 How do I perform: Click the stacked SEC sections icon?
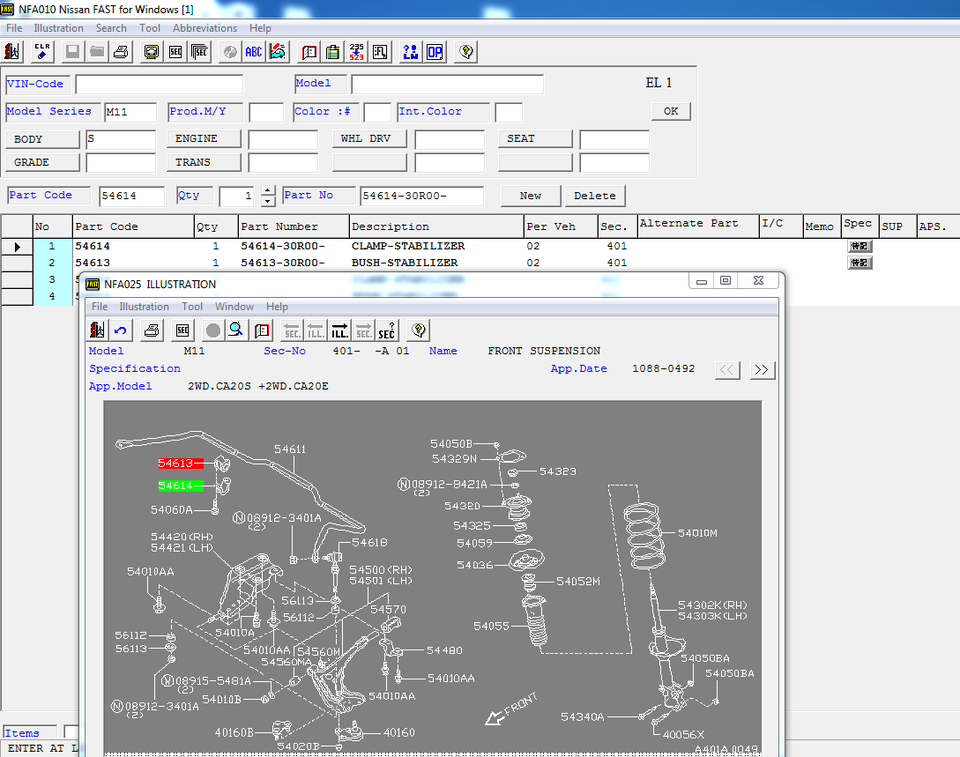coord(200,52)
